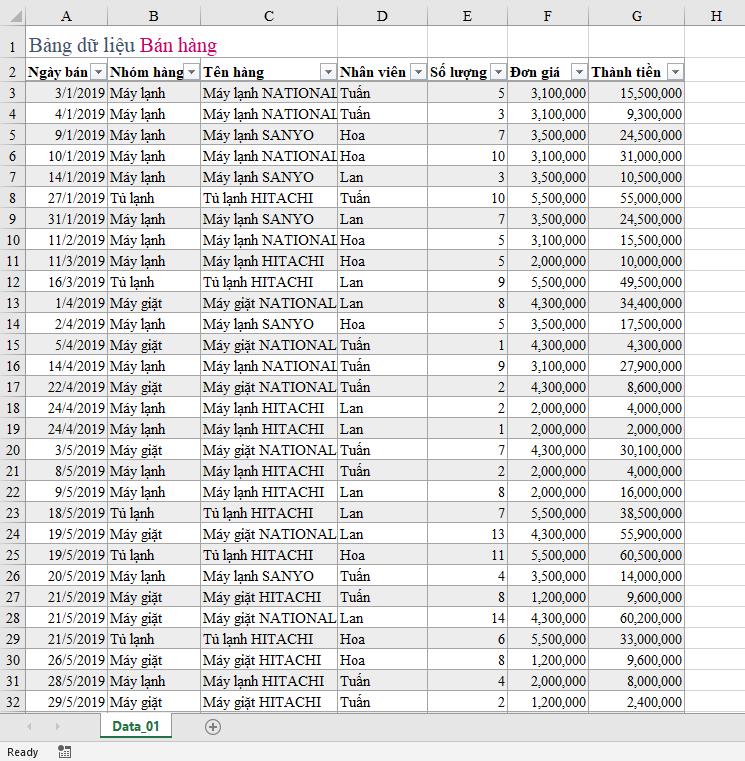
Task: Click quantity cell showing 13
Action: 467,534
